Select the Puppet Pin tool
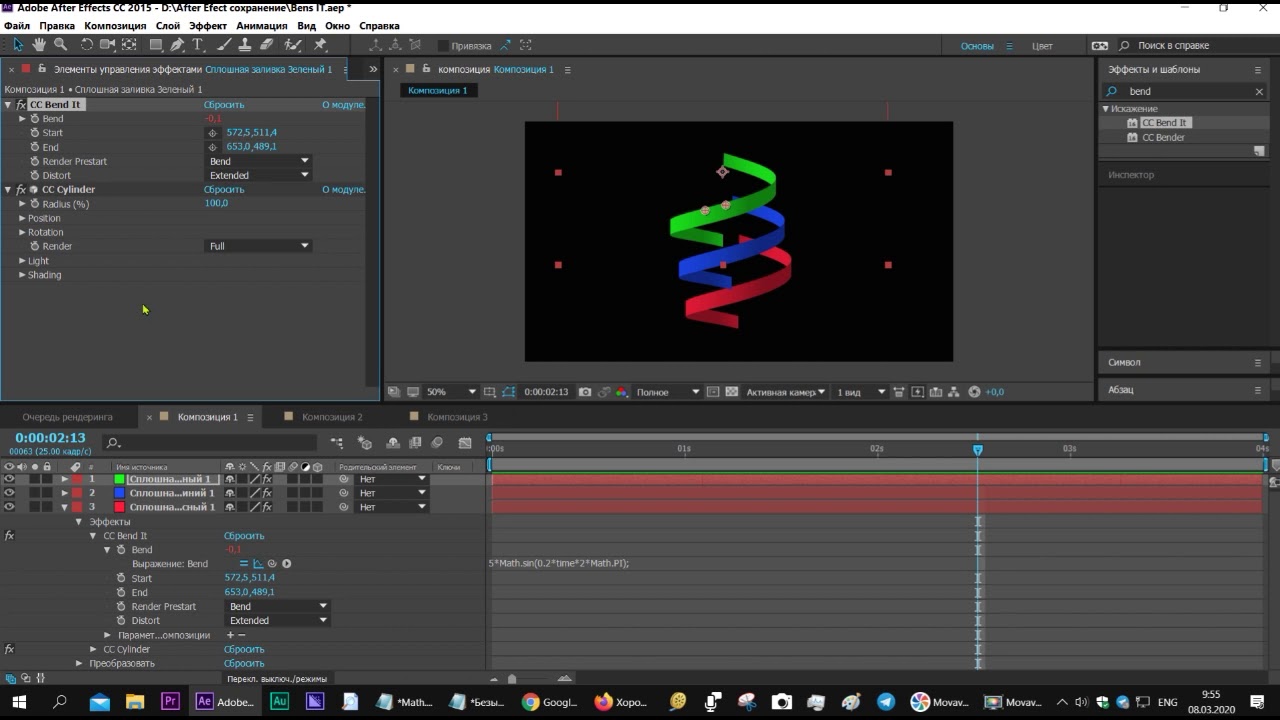Screen dimensions: 1280x720 pyautogui.click(x=320, y=45)
